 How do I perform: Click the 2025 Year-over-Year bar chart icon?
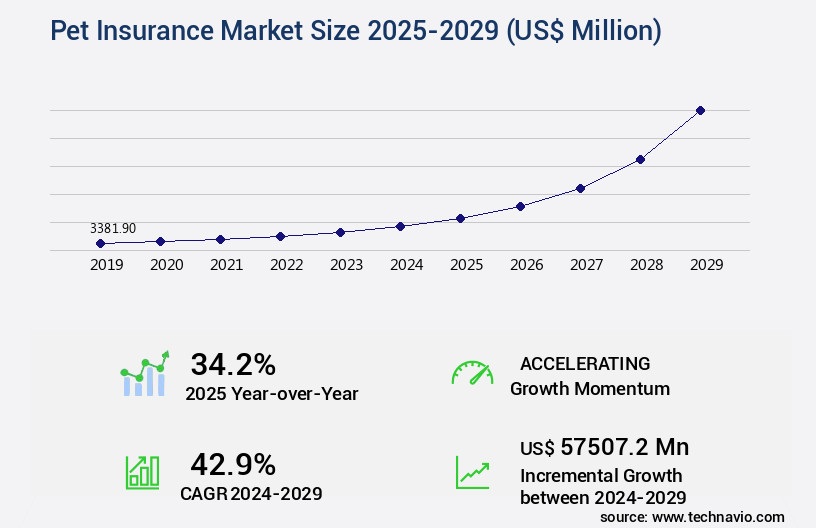click(146, 375)
